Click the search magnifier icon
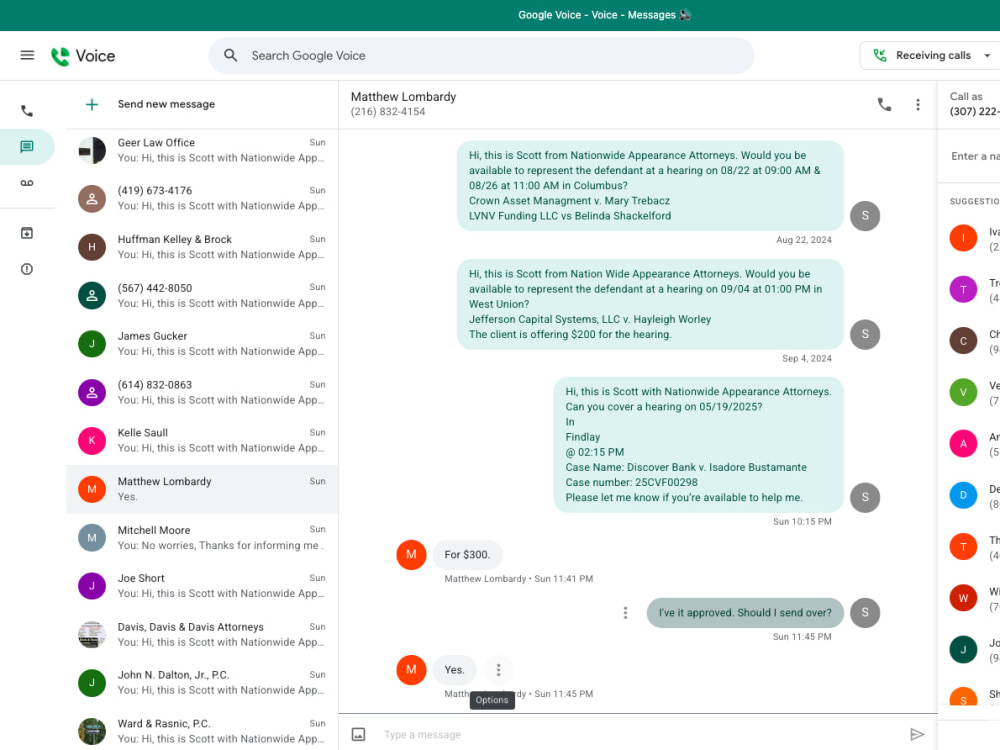This screenshot has height=750, width=1000. point(230,55)
